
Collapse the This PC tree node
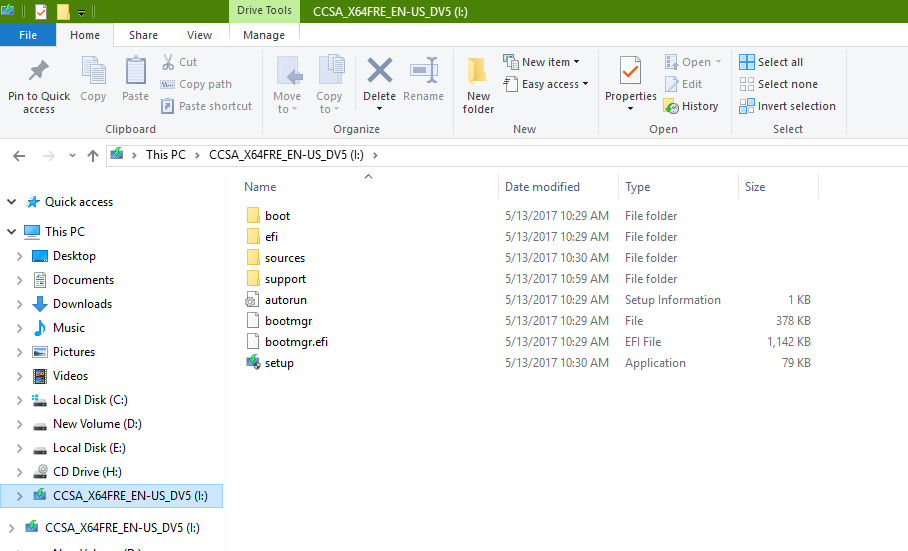click(x=12, y=232)
